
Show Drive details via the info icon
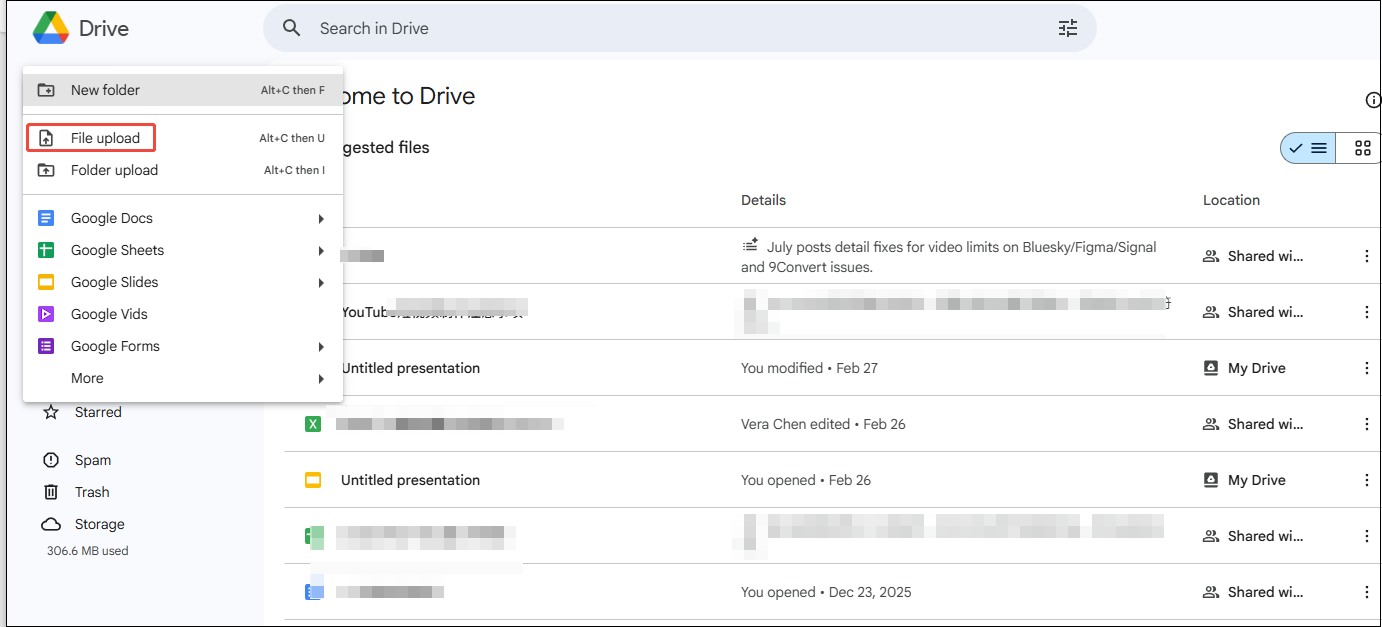(x=1373, y=100)
